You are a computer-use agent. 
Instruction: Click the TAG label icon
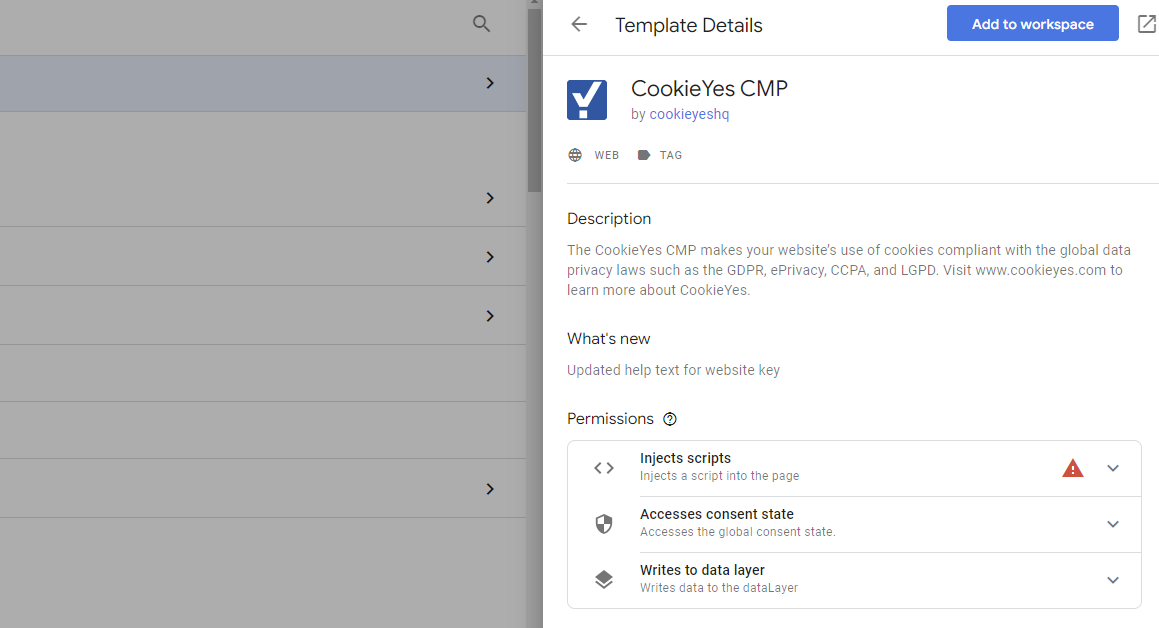click(644, 155)
